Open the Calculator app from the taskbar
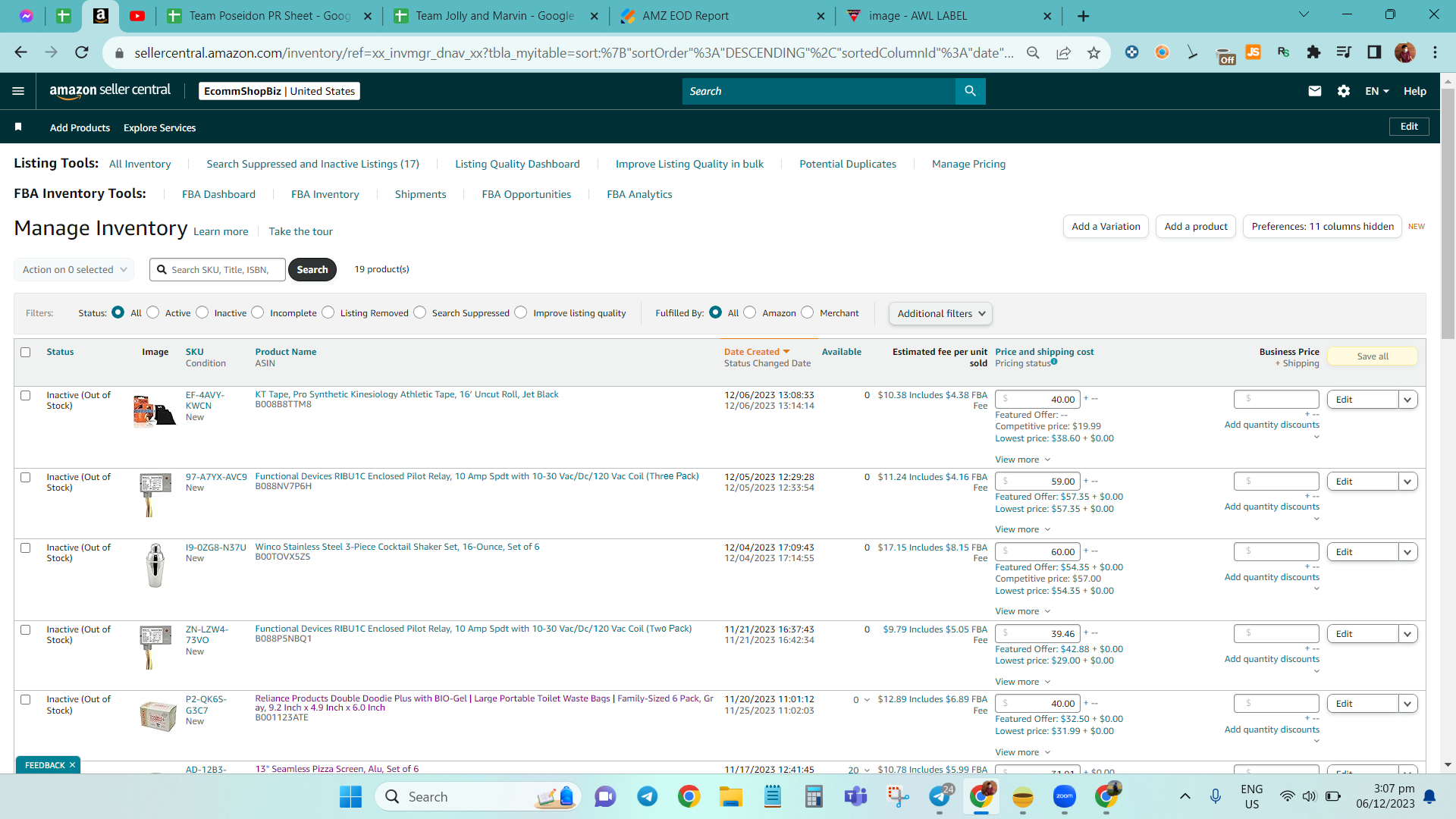The width and height of the screenshot is (1456, 819). coord(814,796)
